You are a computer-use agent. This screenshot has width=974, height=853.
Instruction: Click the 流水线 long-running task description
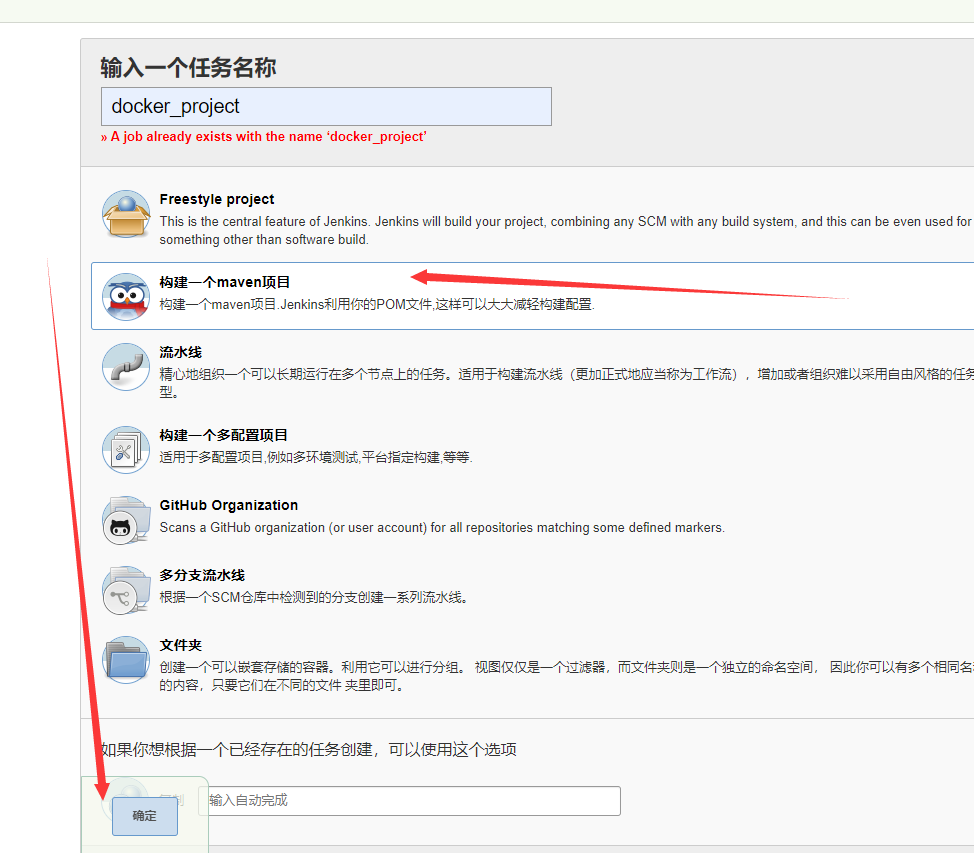pyautogui.click(x=567, y=383)
